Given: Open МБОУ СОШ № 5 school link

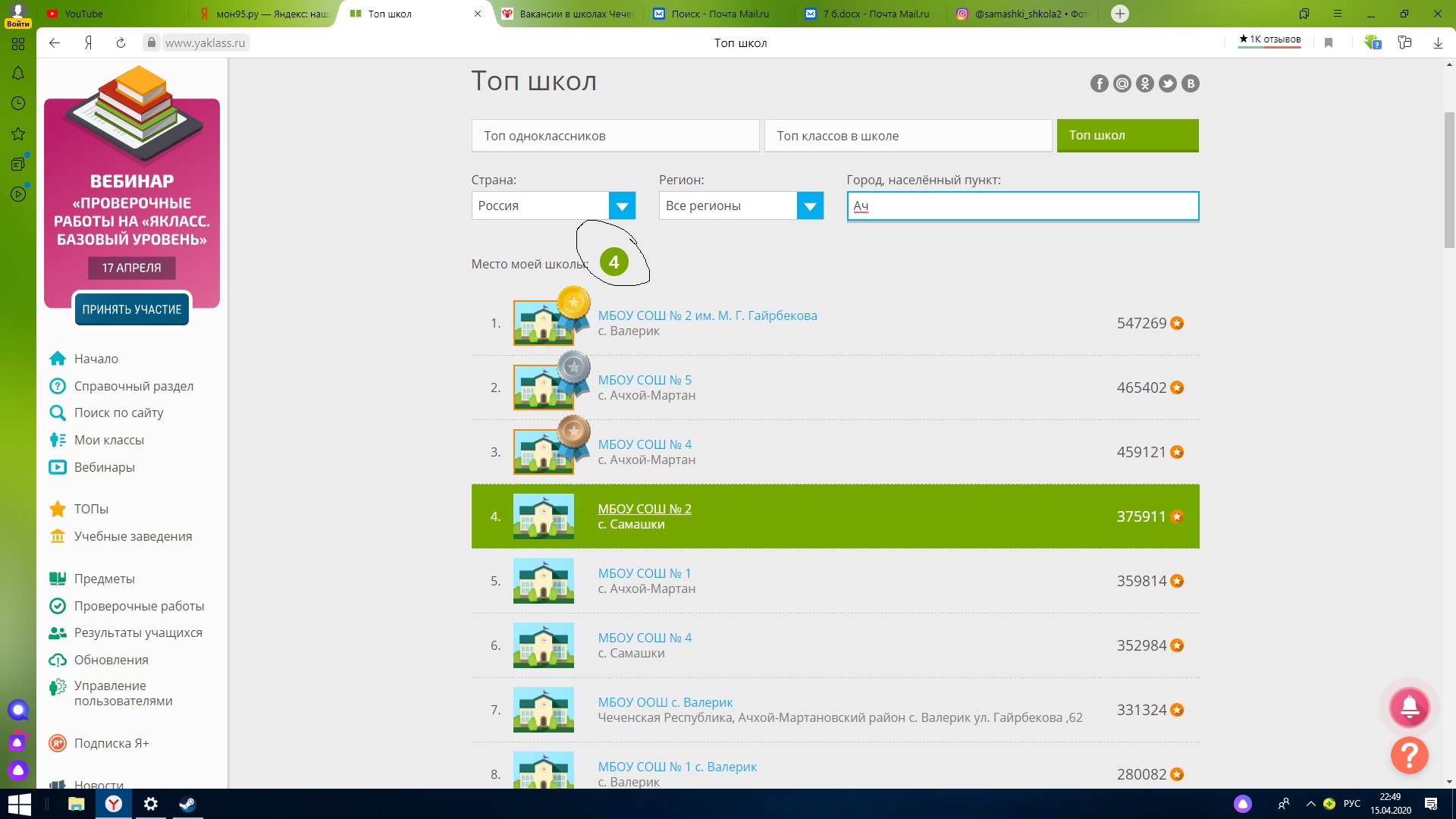Looking at the screenshot, I should (645, 380).
